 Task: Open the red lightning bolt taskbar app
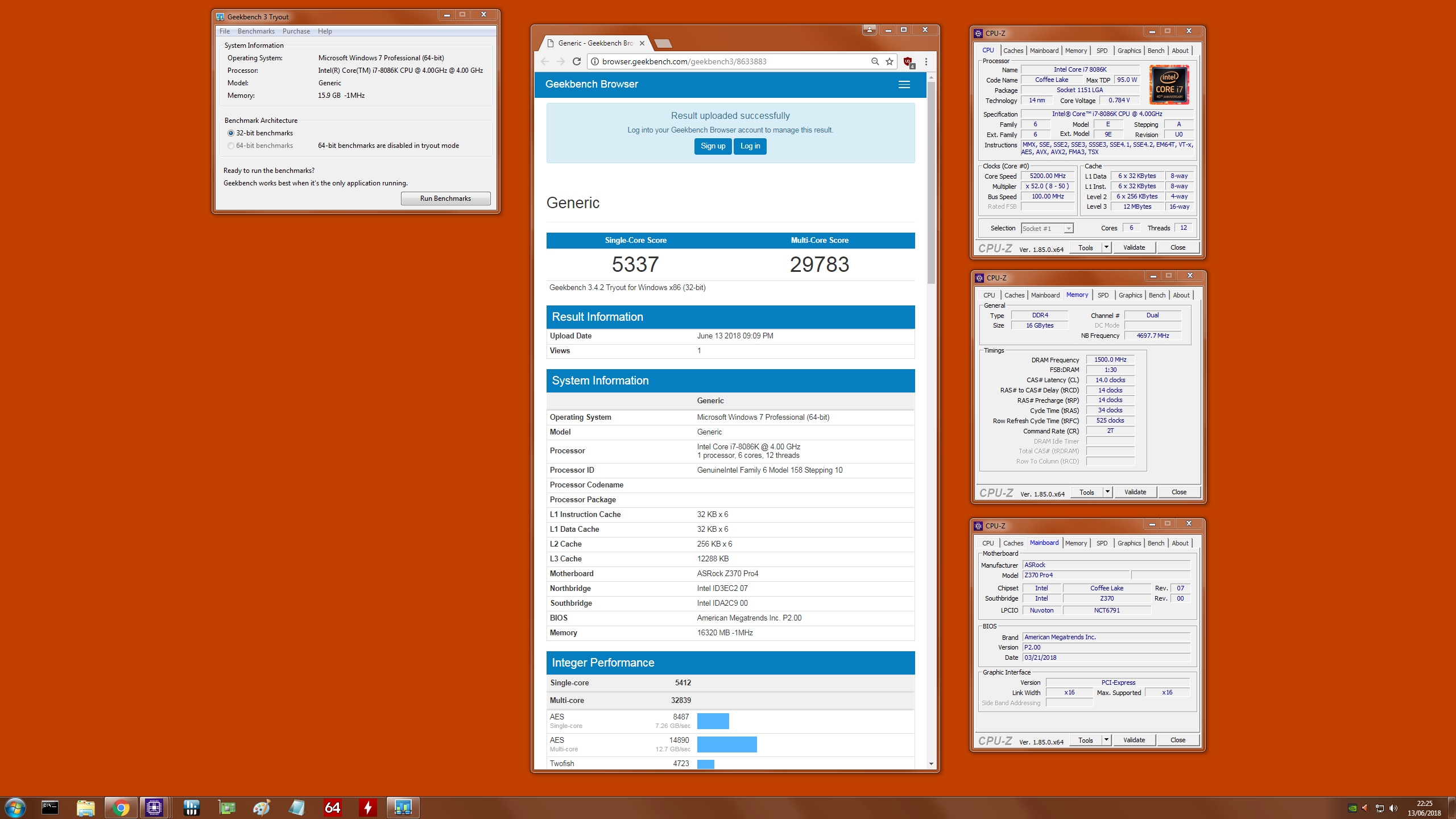point(368,808)
